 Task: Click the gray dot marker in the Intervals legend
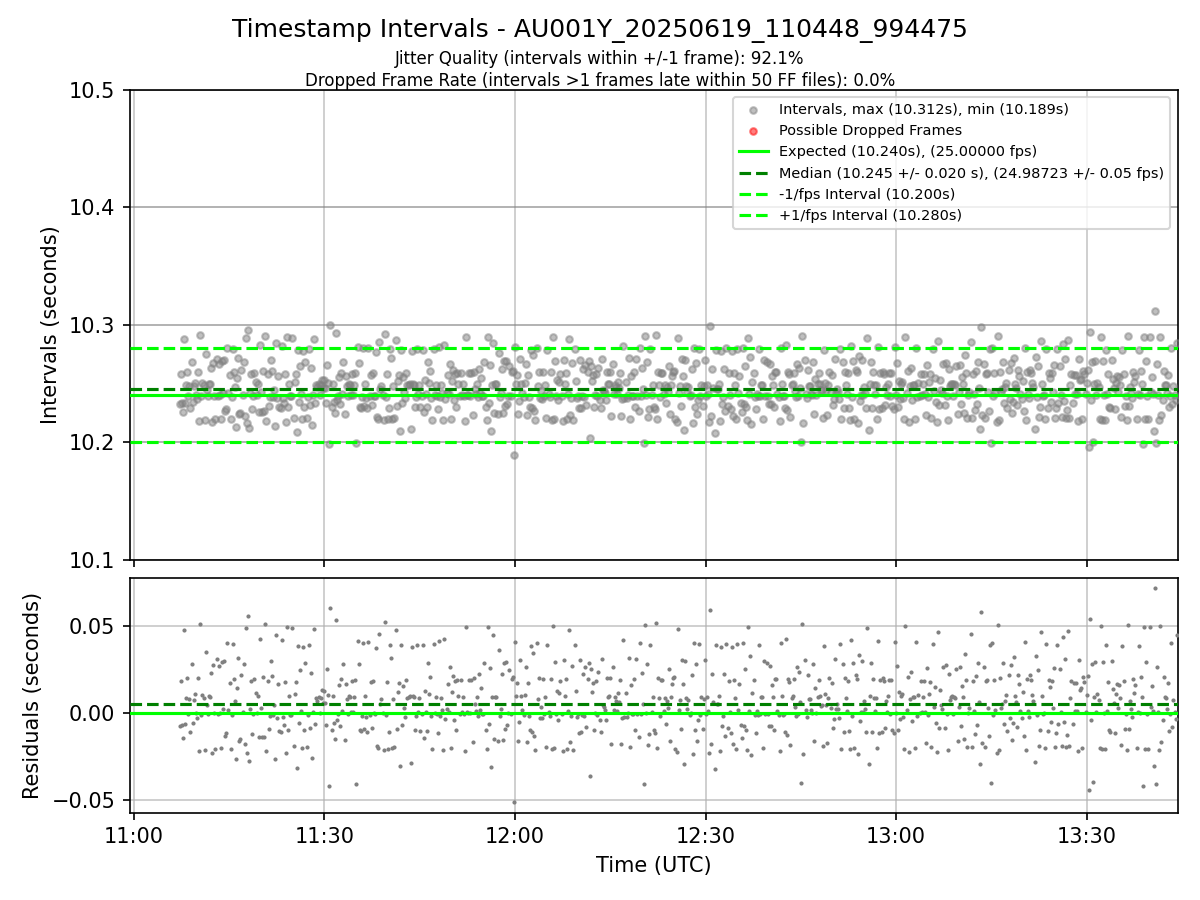(x=753, y=109)
